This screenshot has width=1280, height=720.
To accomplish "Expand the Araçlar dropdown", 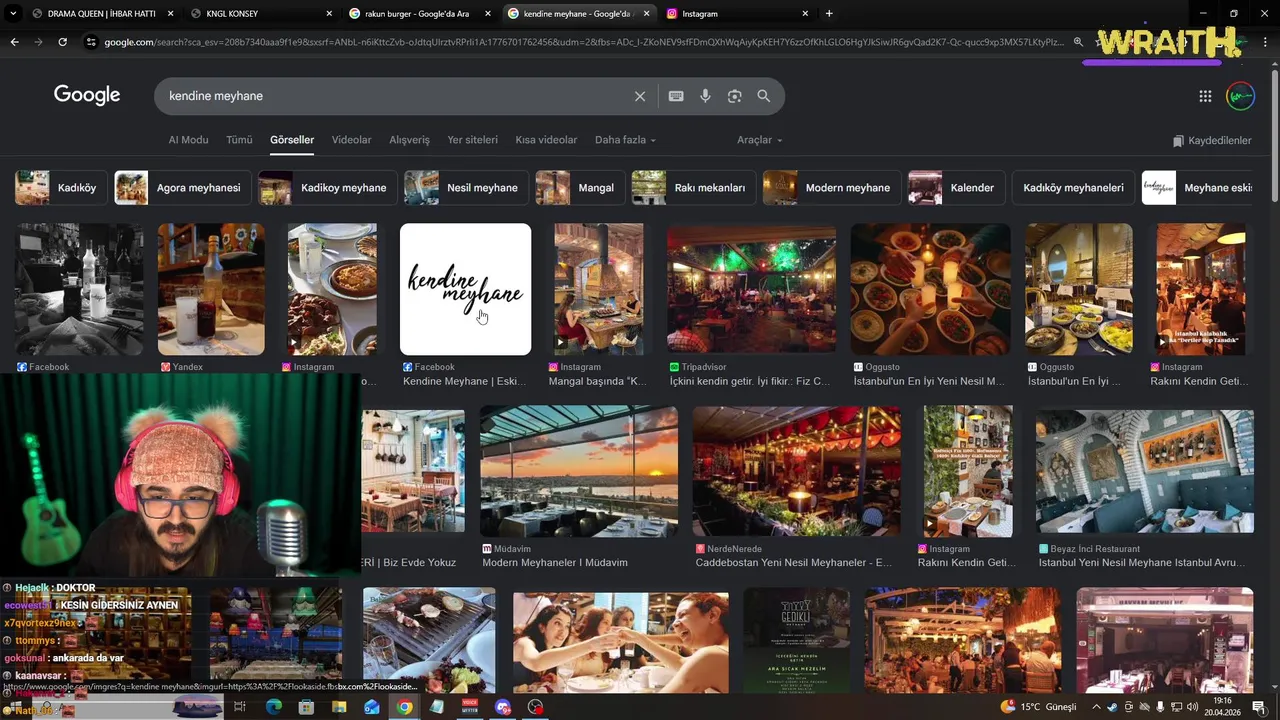I will pyautogui.click(x=760, y=140).
